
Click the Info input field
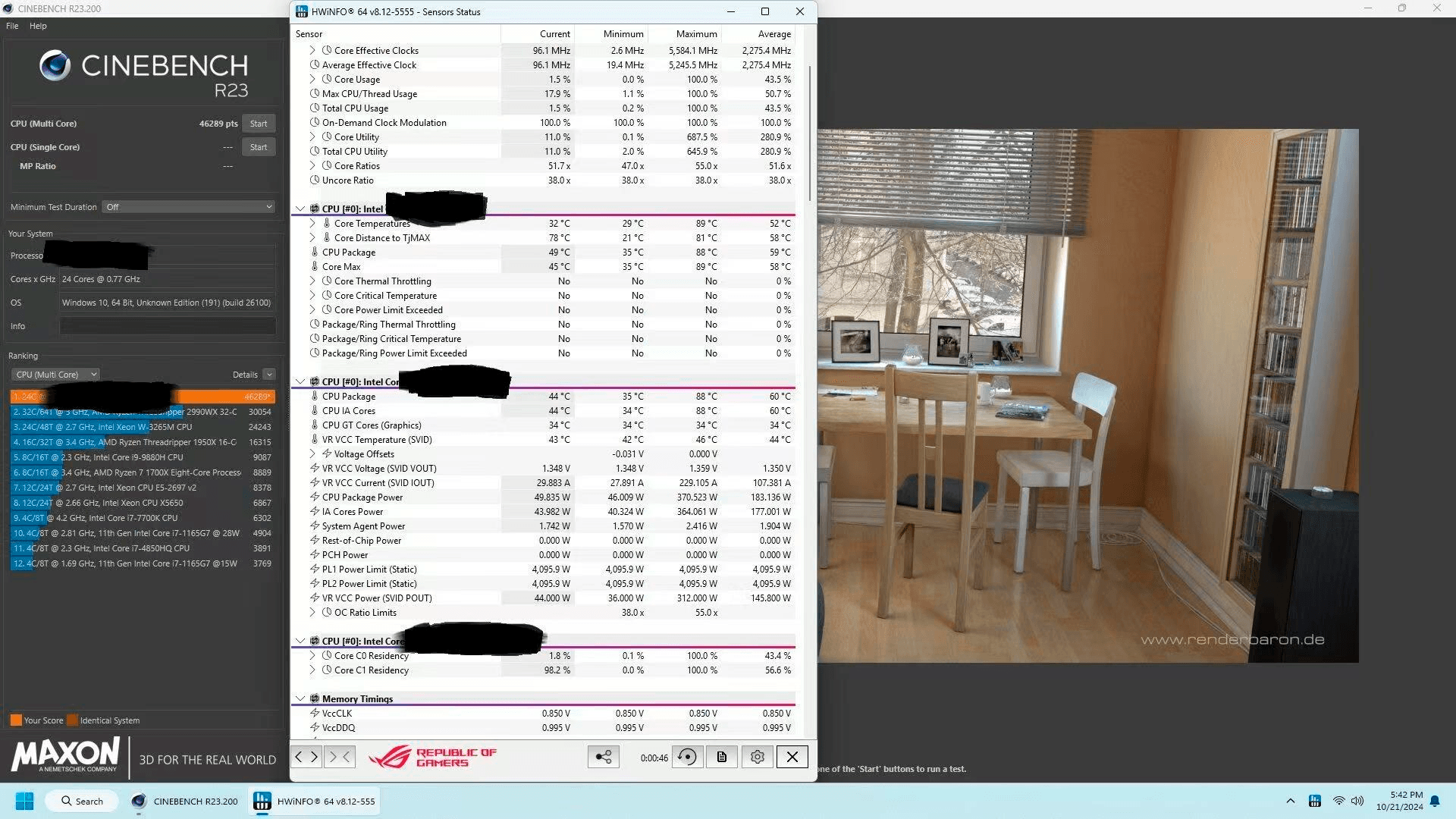[168, 326]
